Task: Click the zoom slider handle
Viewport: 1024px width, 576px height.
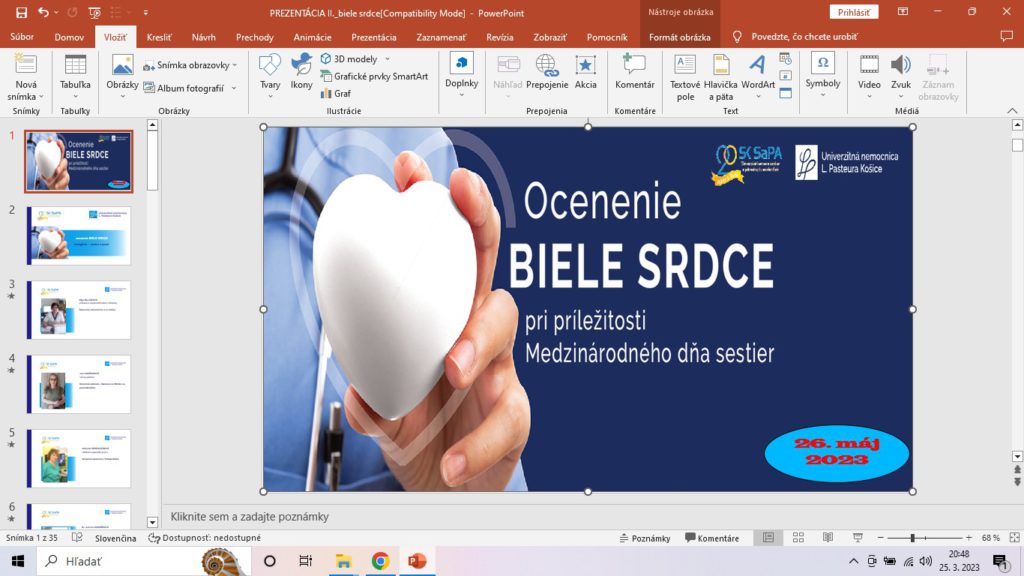Action: 912,538
